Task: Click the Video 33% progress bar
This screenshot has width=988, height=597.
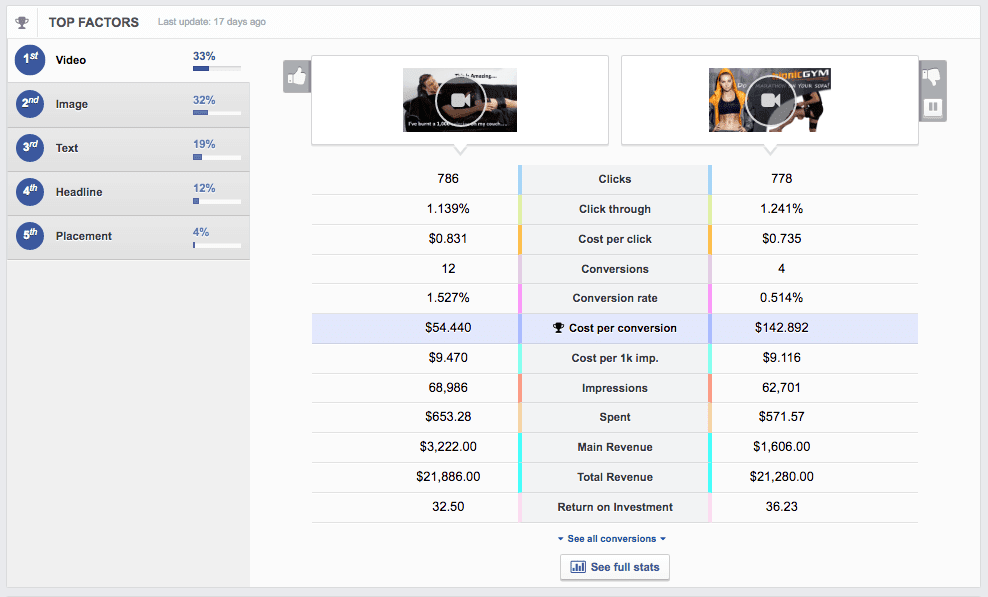Action: pyautogui.click(x=217, y=68)
